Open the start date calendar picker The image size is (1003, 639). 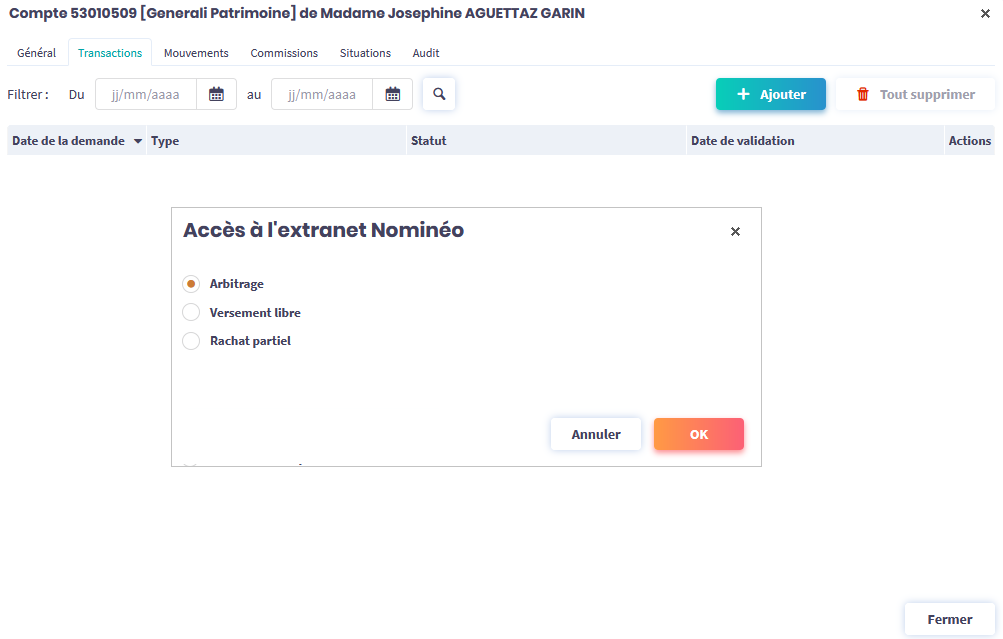(216, 94)
